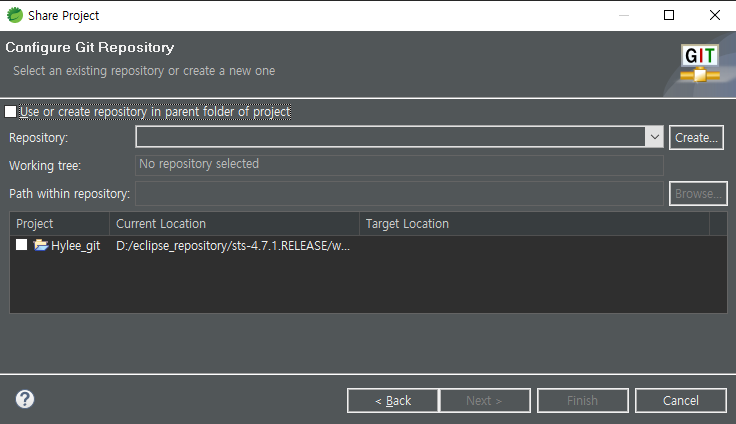Select the D:/eclipse_repository current location cell
The height and width of the screenshot is (424, 736).
233,246
